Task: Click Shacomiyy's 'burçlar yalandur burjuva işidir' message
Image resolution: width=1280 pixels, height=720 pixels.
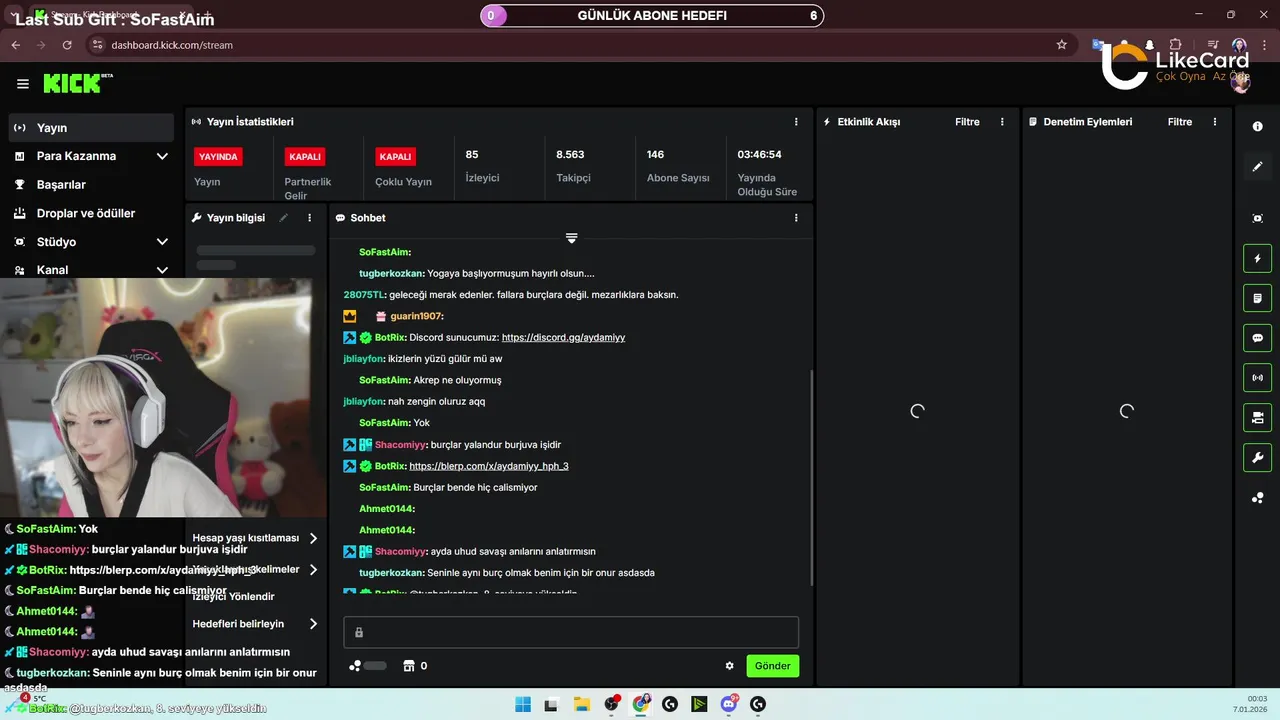Action: tap(495, 445)
